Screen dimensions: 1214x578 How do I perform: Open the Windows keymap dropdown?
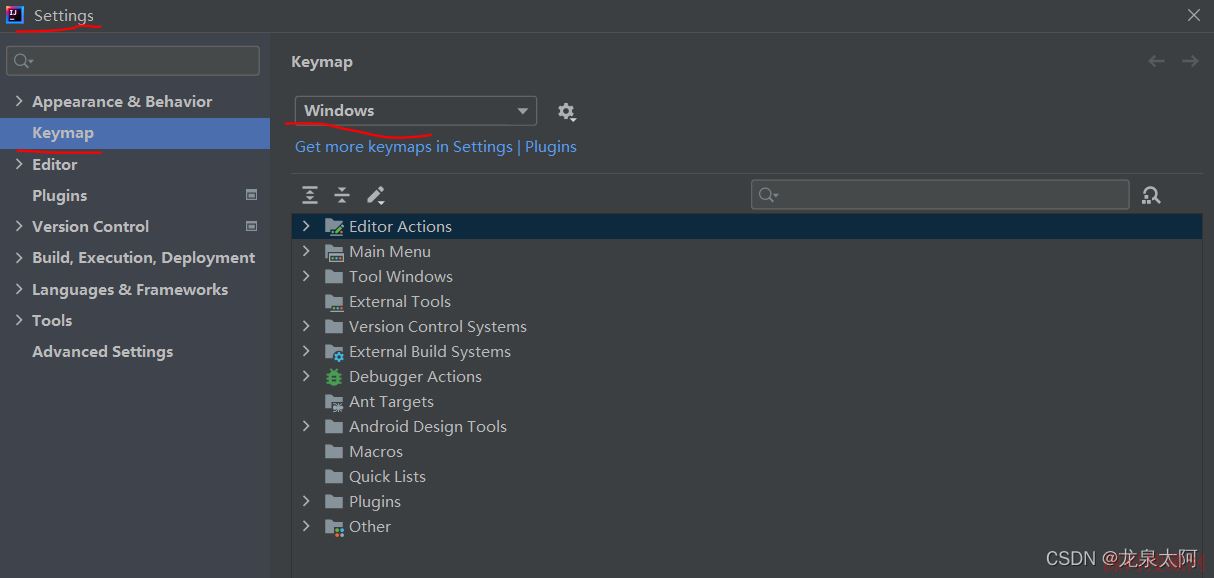415,111
